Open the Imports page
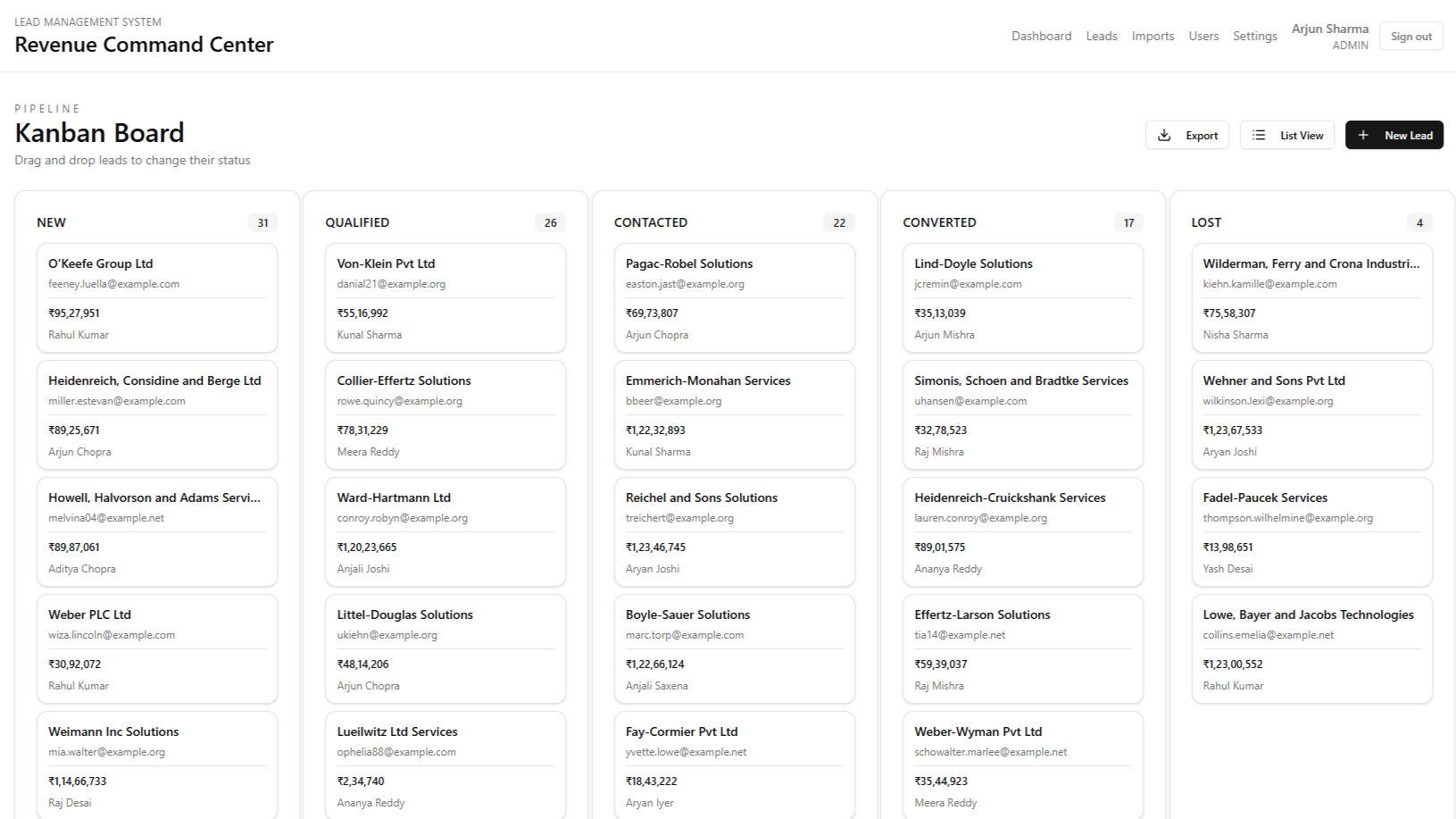Viewport: 1456px width, 819px height. [x=1152, y=36]
